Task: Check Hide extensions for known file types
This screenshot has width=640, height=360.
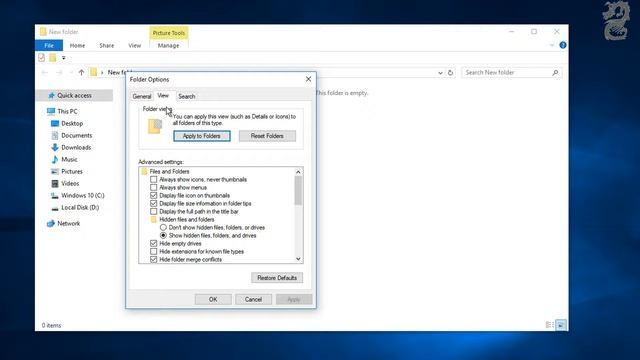Action: point(153,252)
